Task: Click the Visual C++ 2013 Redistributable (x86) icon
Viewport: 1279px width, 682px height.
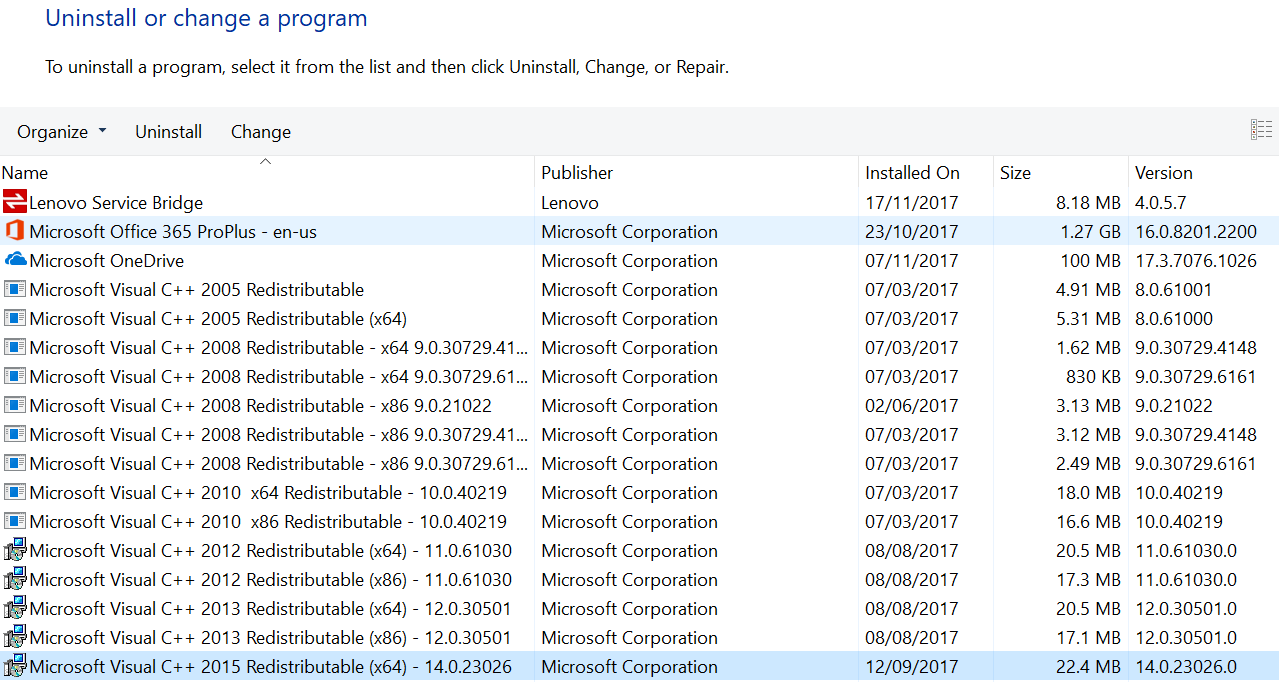Action: tap(15, 638)
